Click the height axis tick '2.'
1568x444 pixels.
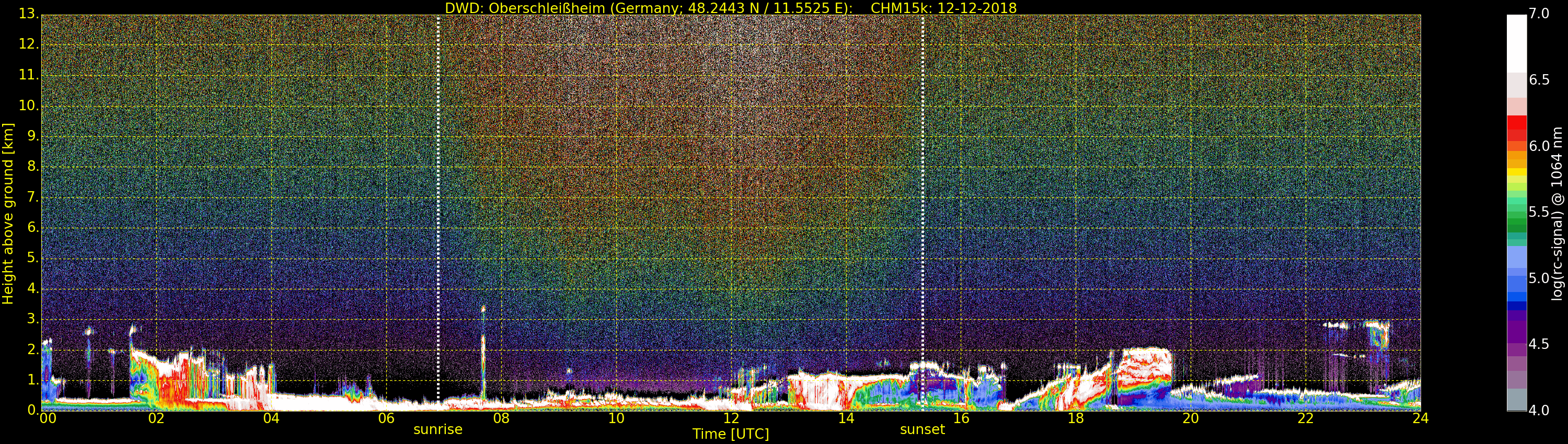click(x=33, y=350)
